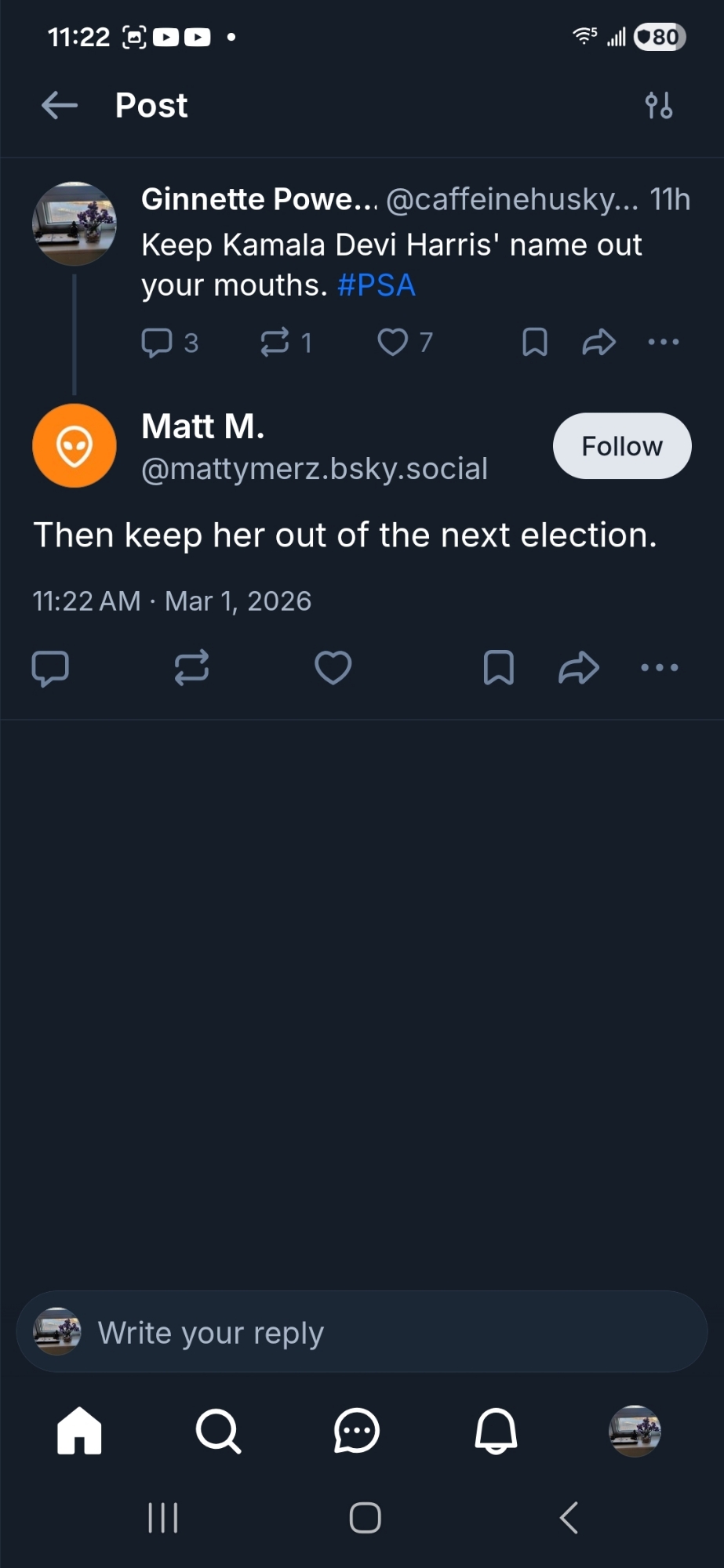Like Matt M.'s reply
The width and height of the screenshot is (724, 1568).
coord(333,668)
